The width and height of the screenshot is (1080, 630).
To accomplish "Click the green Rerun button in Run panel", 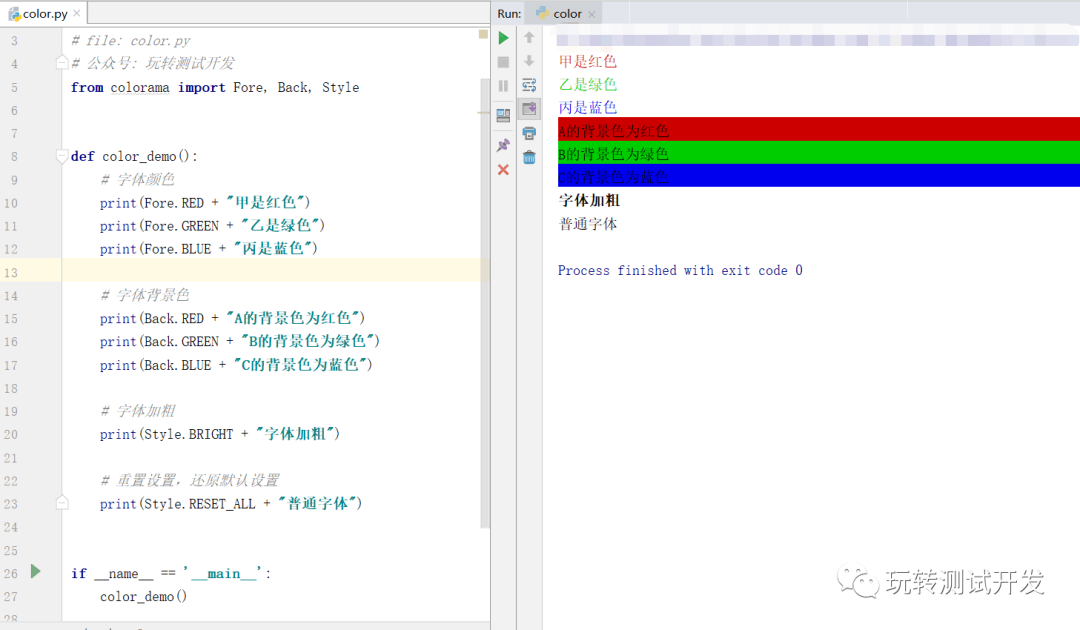I will 503,38.
